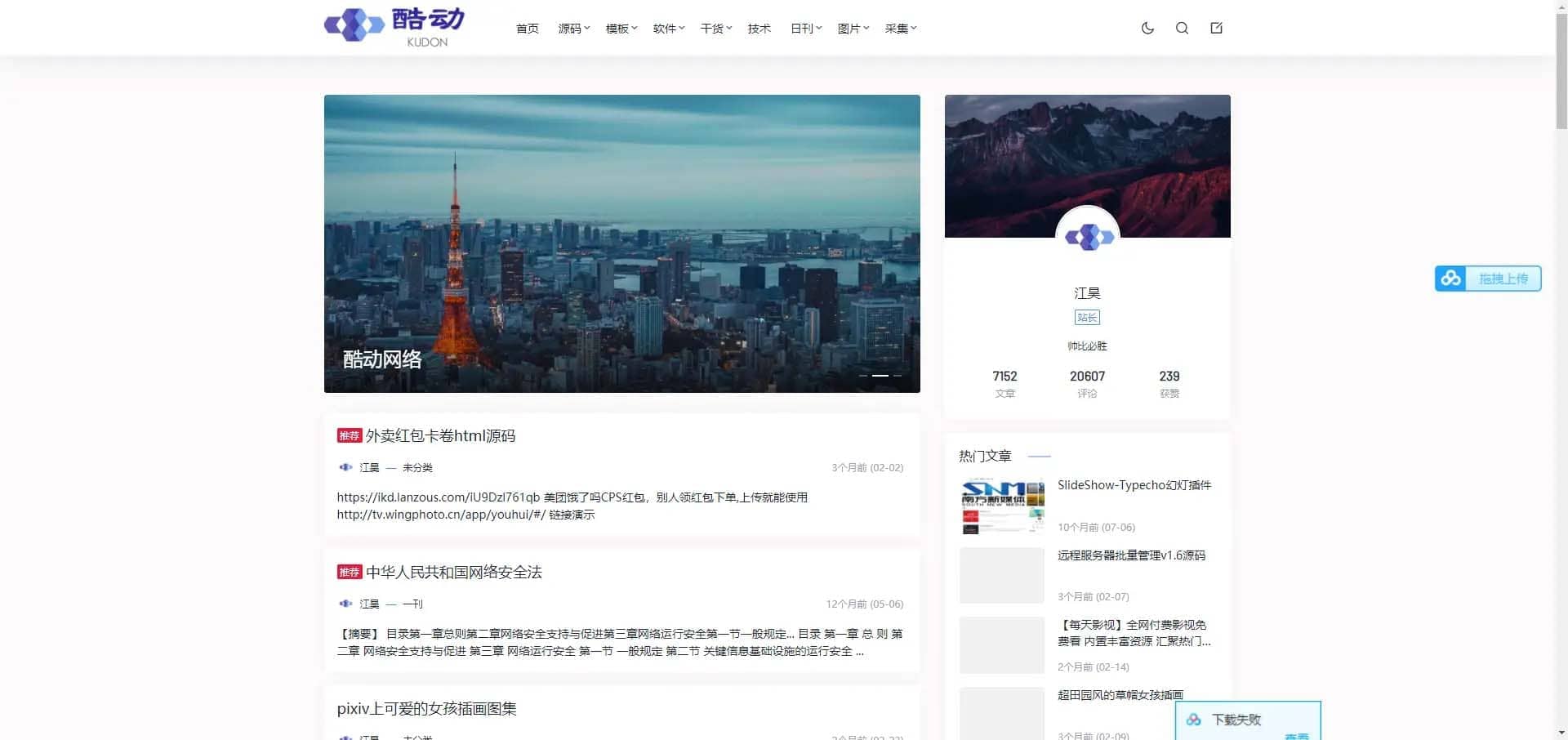The image size is (1568, 740).
Task: Select the active middle carousel indicator on banner
Action: click(880, 376)
